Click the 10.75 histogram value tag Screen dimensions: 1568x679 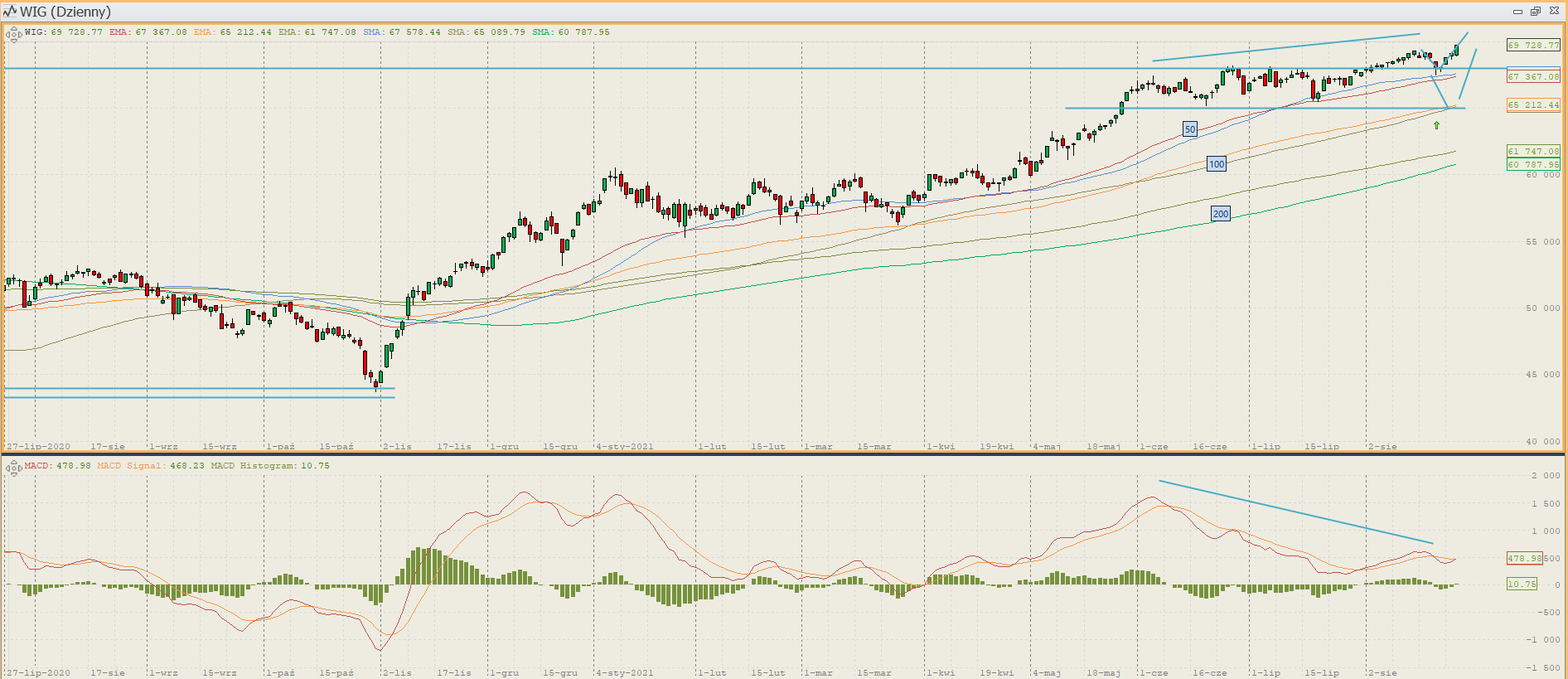click(1522, 584)
